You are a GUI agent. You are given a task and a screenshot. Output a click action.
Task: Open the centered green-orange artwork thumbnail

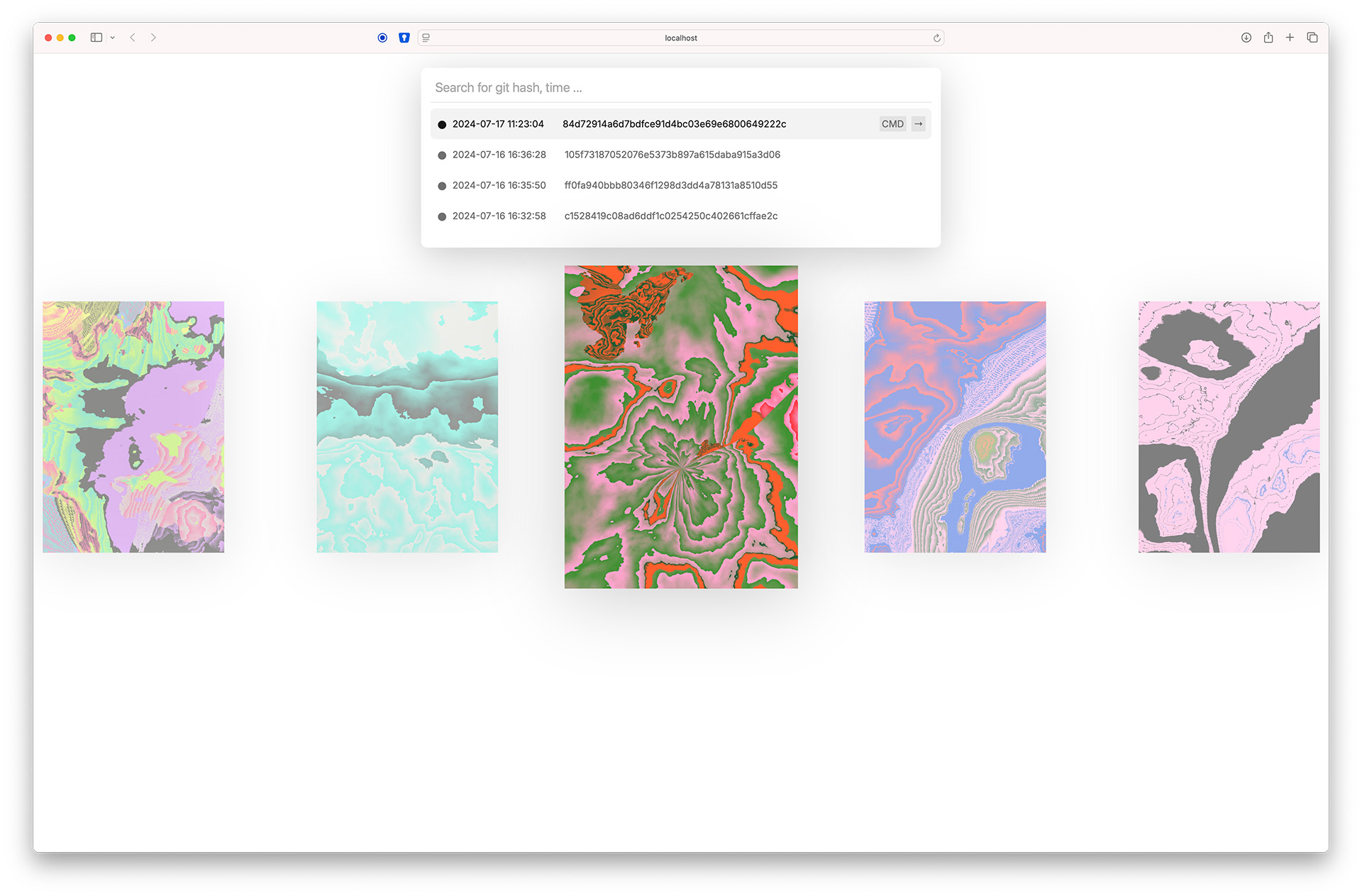pos(680,426)
